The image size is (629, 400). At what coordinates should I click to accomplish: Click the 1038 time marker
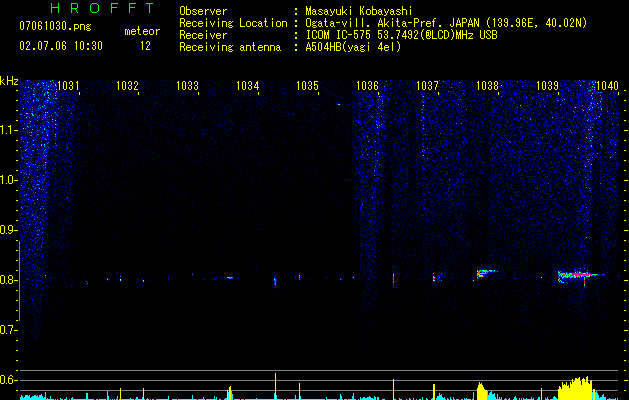pos(487,86)
